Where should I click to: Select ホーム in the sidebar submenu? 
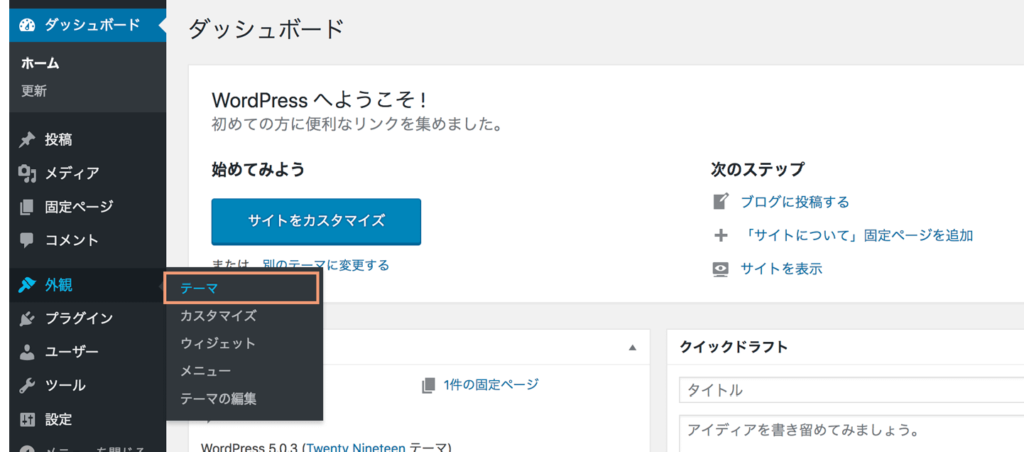click(40, 64)
